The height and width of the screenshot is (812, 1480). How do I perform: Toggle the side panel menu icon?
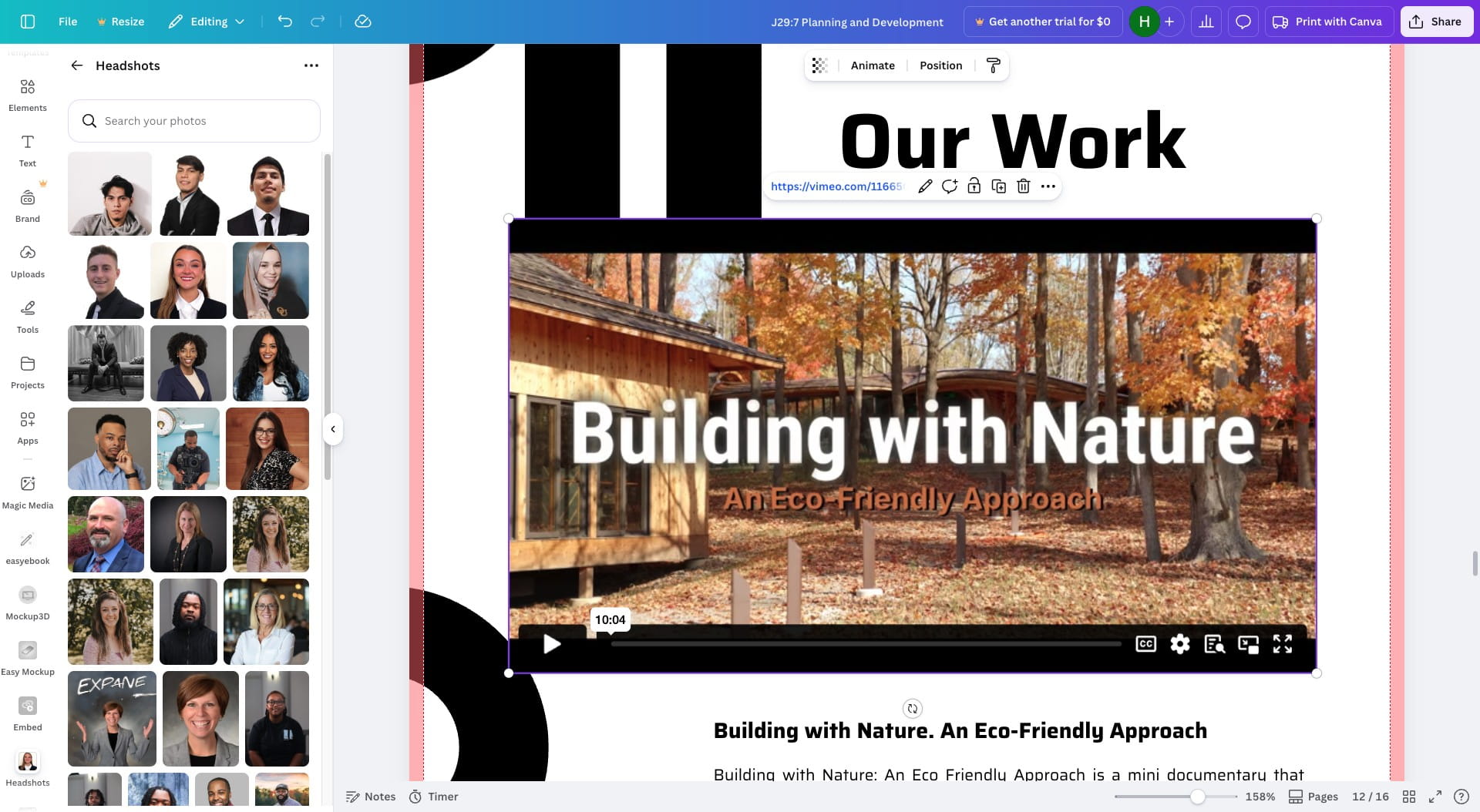tap(28, 22)
